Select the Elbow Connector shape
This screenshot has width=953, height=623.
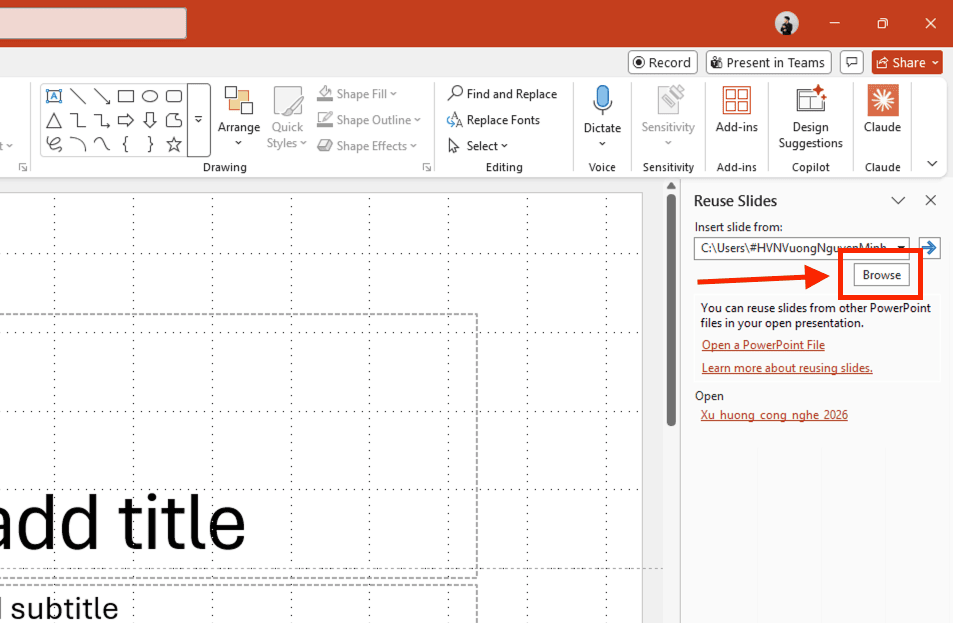(78, 120)
